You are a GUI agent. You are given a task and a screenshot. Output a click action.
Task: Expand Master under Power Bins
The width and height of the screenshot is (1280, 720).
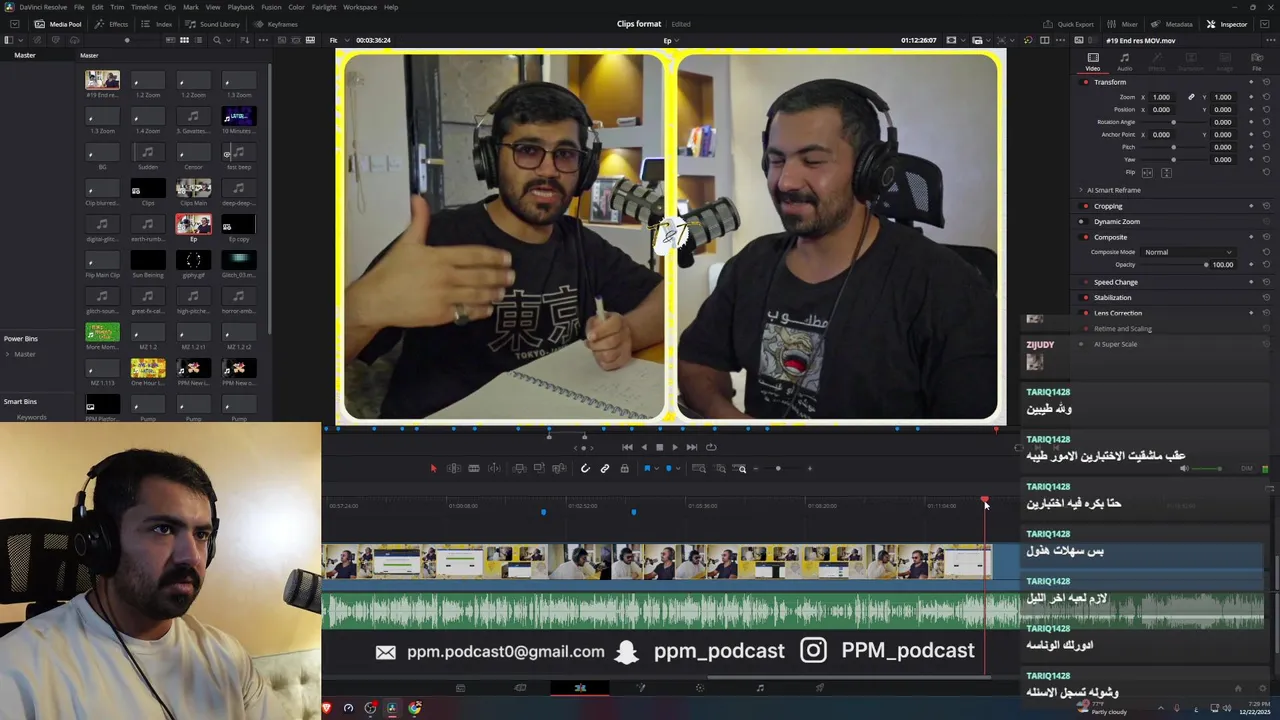(x=8, y=354)
